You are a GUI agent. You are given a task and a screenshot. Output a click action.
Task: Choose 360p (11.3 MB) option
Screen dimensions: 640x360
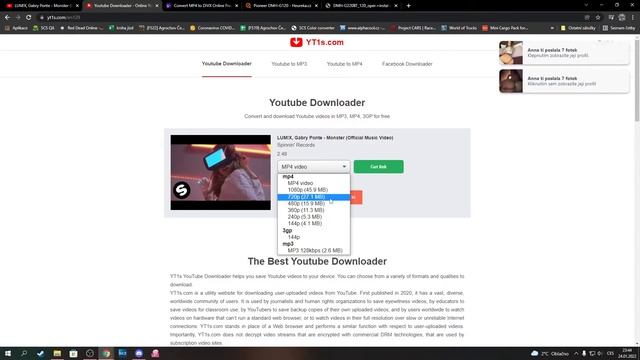[313, 210]
